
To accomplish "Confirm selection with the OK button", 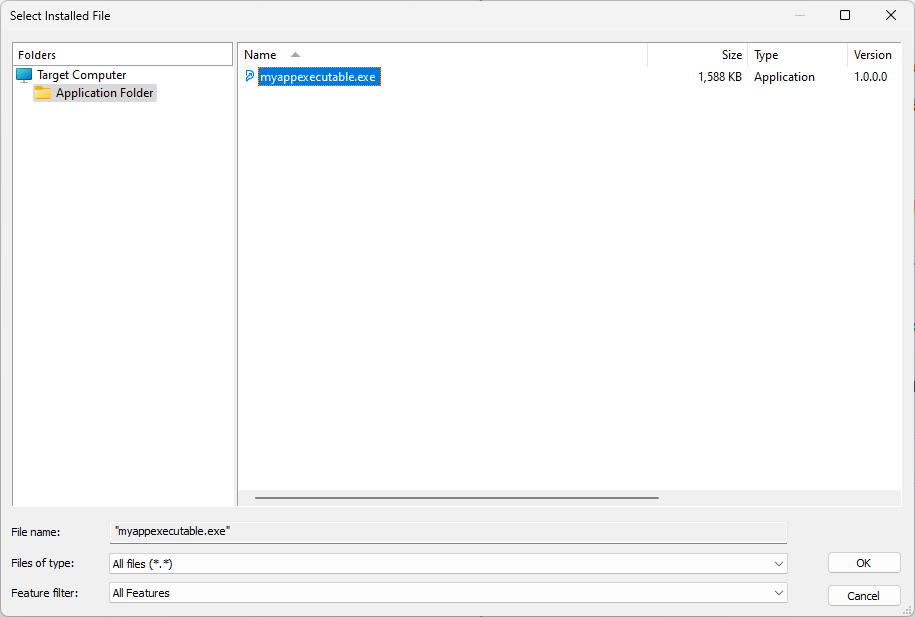I will 864,563.
